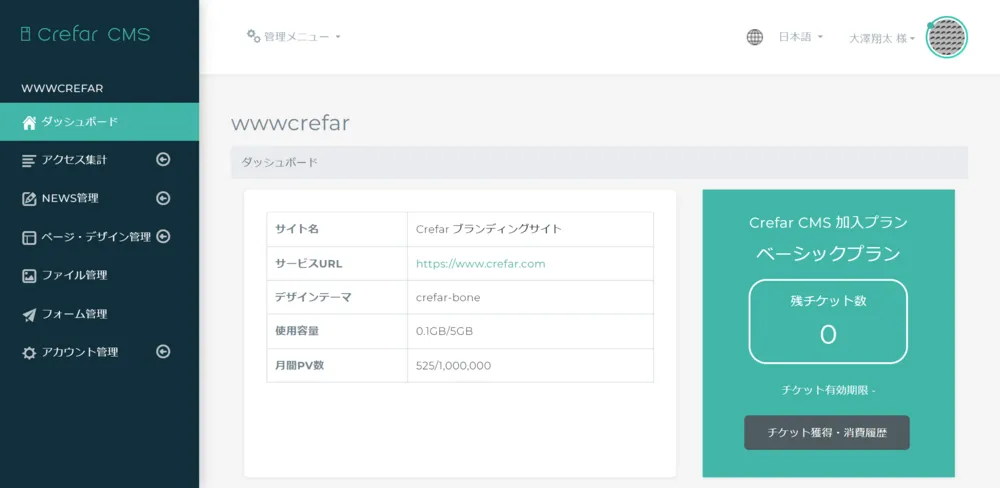Open the 日本語 language dropdown

(800, 37)
